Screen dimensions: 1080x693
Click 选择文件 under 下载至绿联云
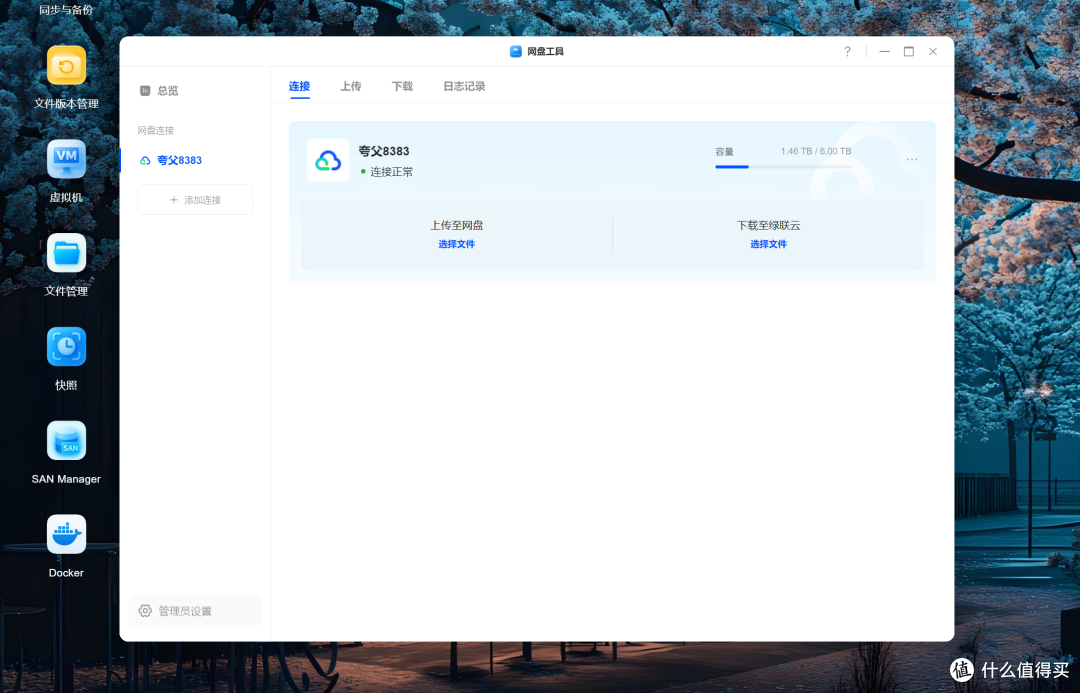click(x=768, y=244)
